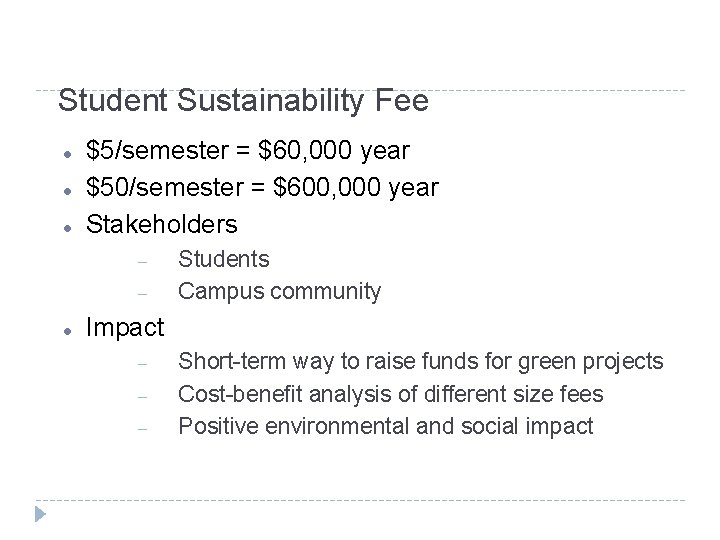Click the dash marker before 'Students'
The width and height of the screenshot is (720, 540).
143,261
